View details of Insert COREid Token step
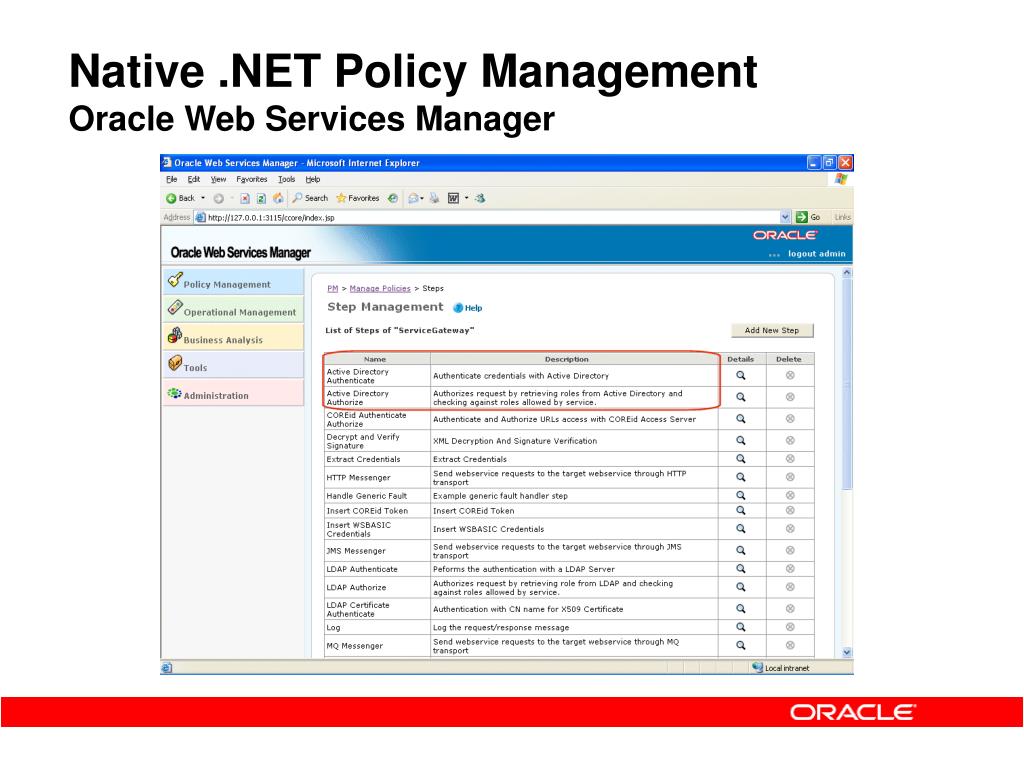 click(x=741, y=510)
